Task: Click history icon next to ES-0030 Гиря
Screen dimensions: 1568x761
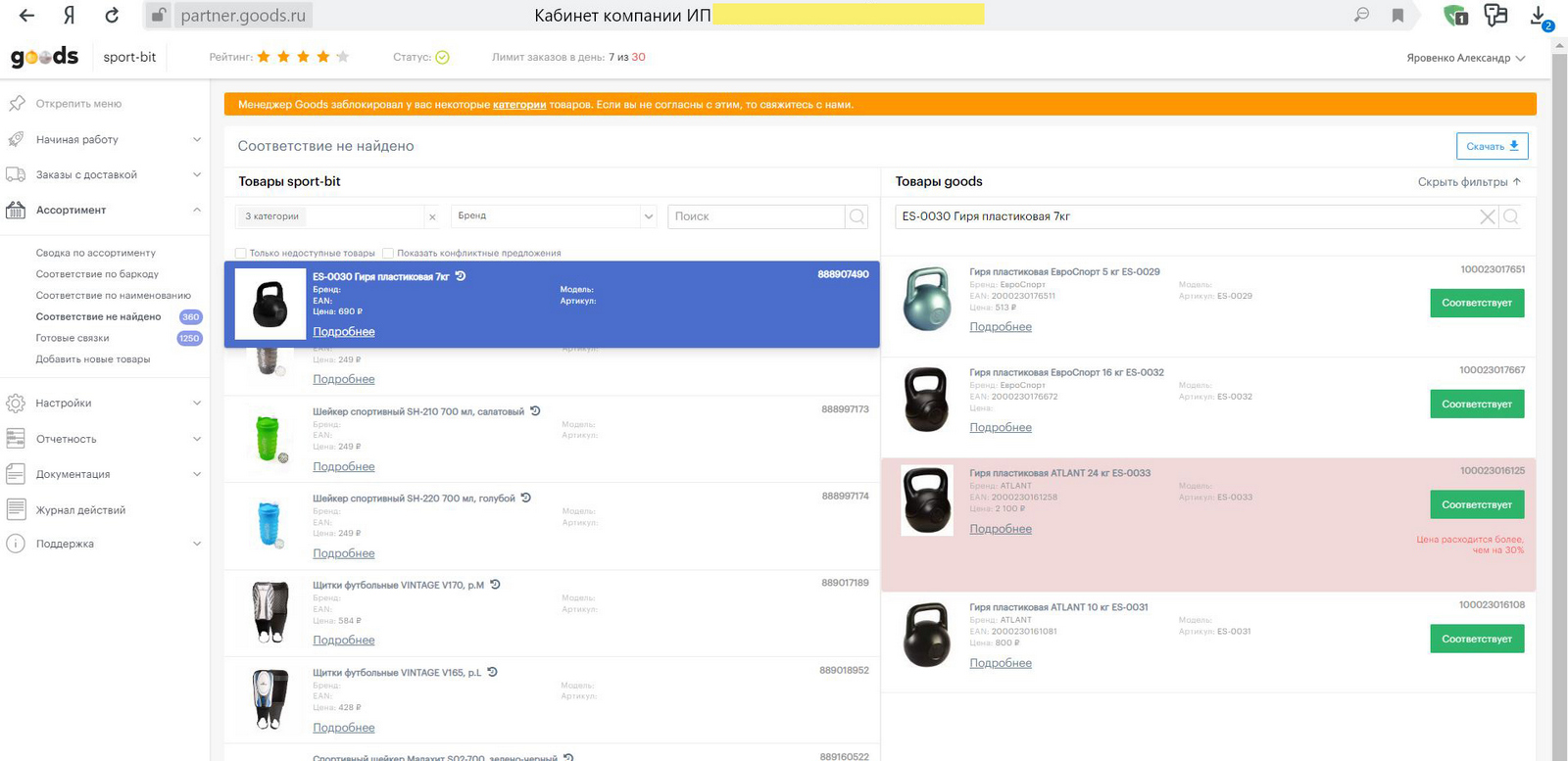Action: (x=461, y=276)
